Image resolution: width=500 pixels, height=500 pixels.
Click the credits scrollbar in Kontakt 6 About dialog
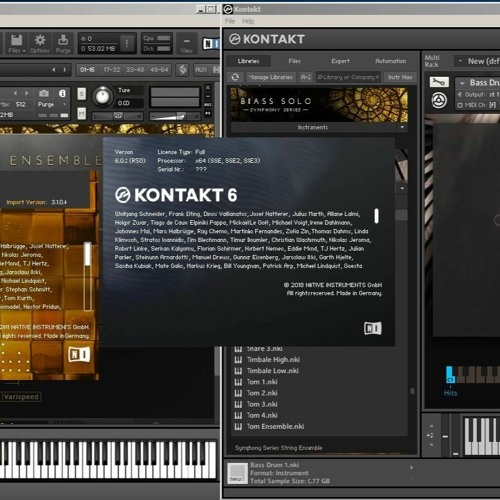coord(377,216)
